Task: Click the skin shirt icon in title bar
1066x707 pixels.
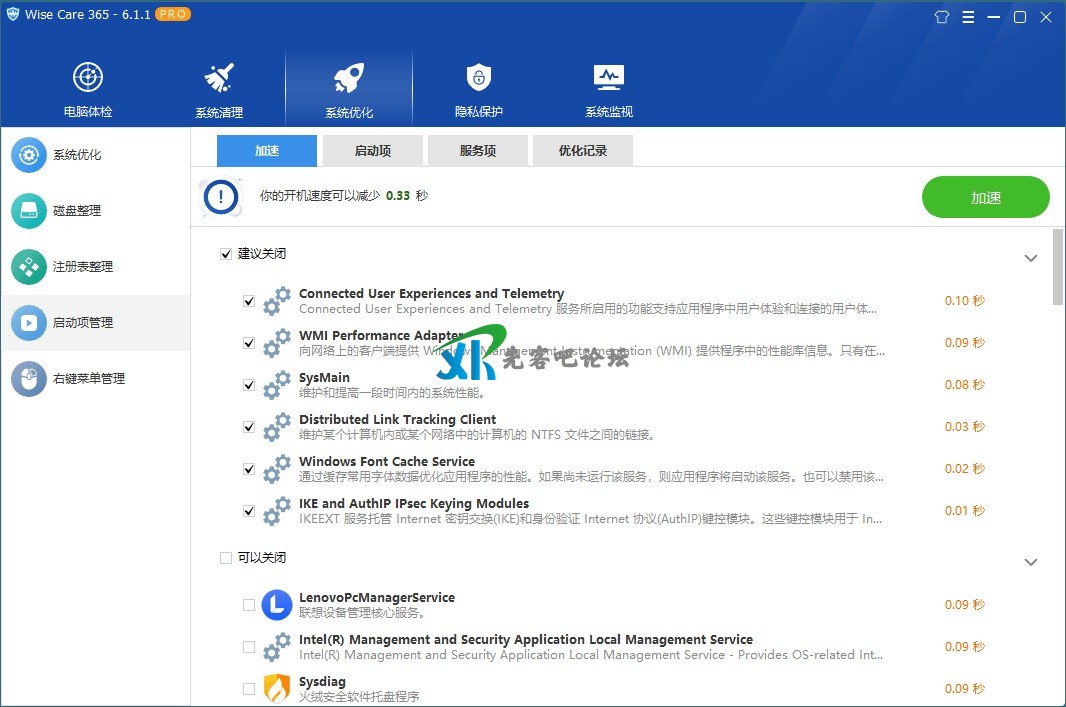Action: tap(941, 17)
